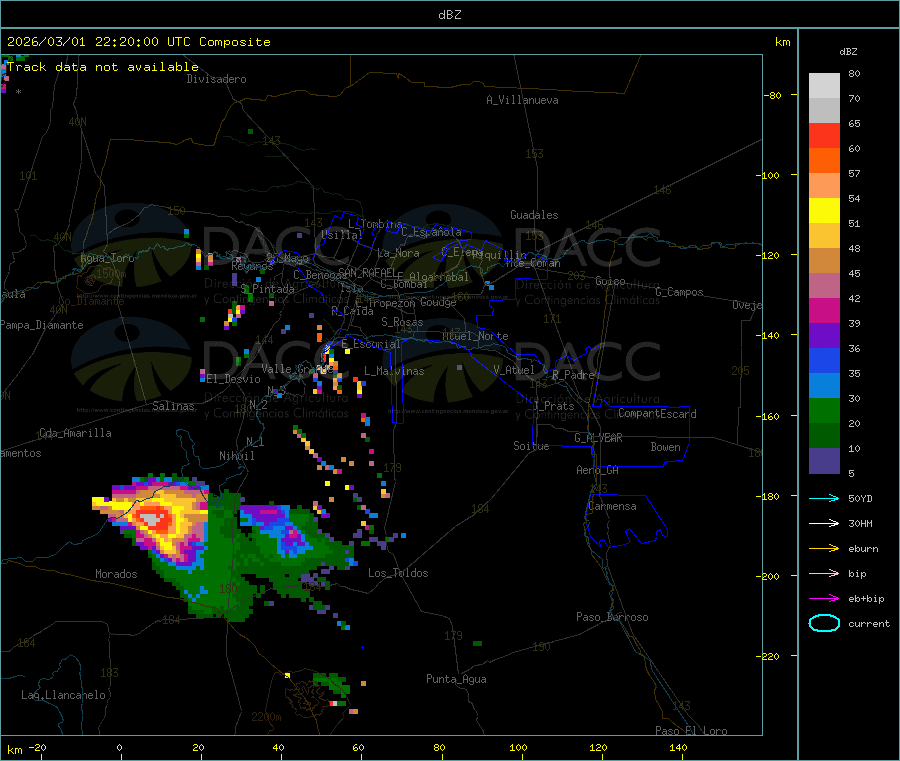
Task: Click the pink bip arrow in legend
Action: point(824,573)
